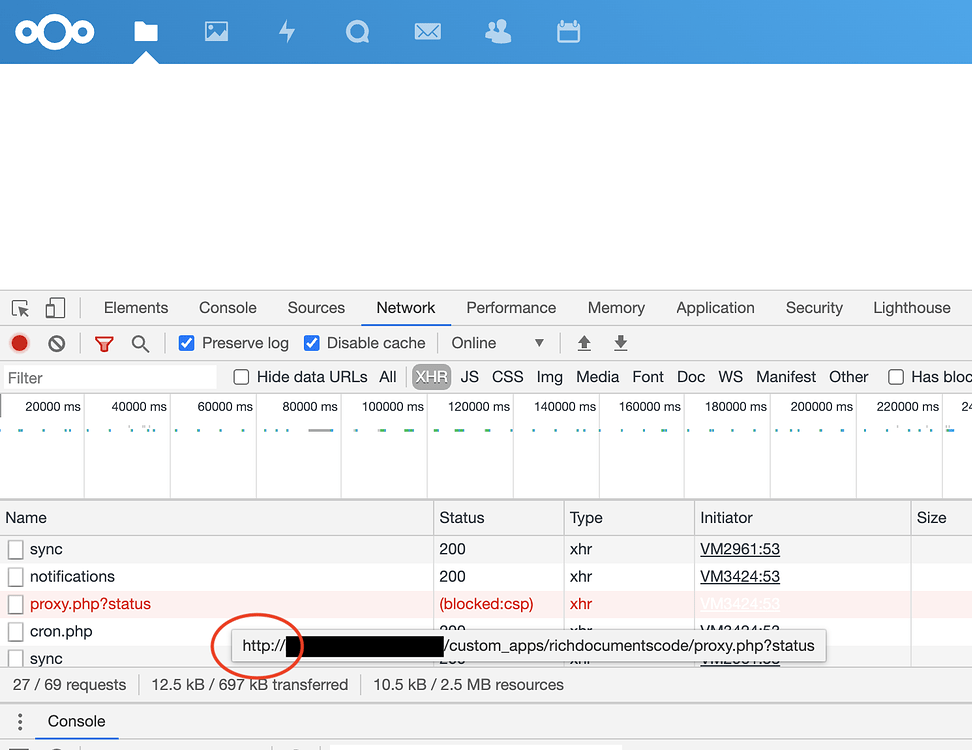
Task: Open the Memory tab
Action: 616,307
